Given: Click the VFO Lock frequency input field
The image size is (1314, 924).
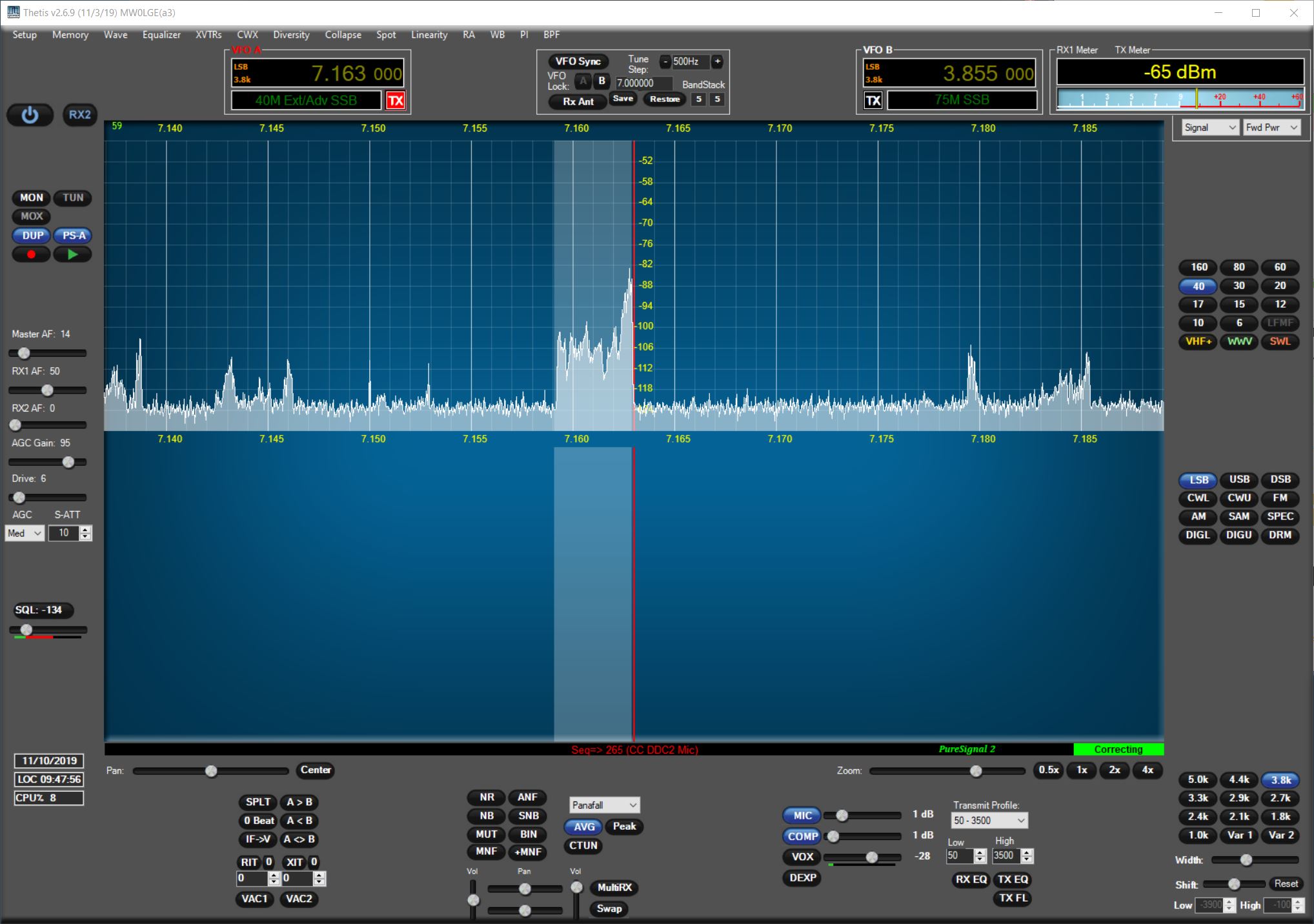Looking at the screenshot, I should (643, 83).
